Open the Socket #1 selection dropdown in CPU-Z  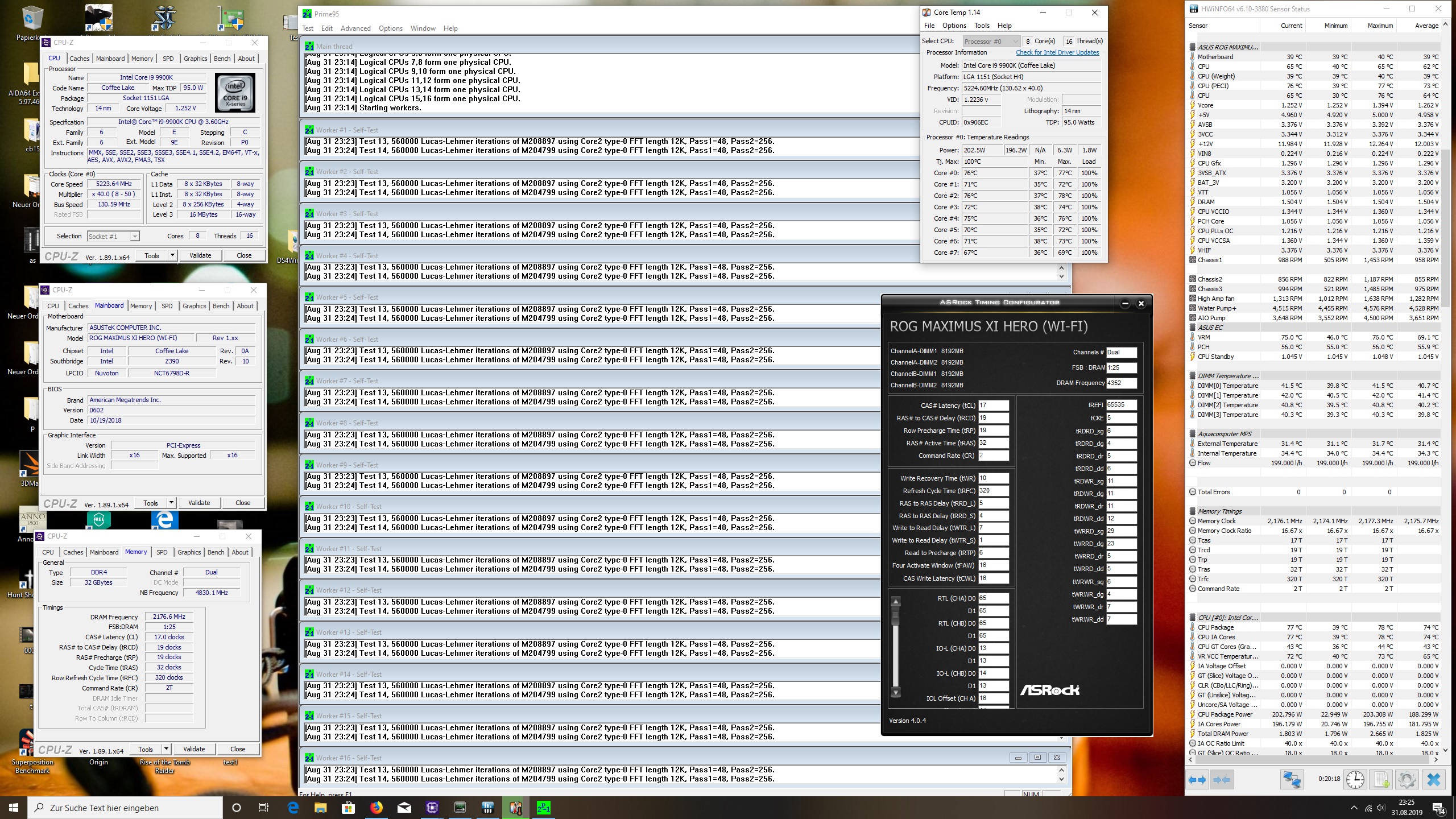113,236
